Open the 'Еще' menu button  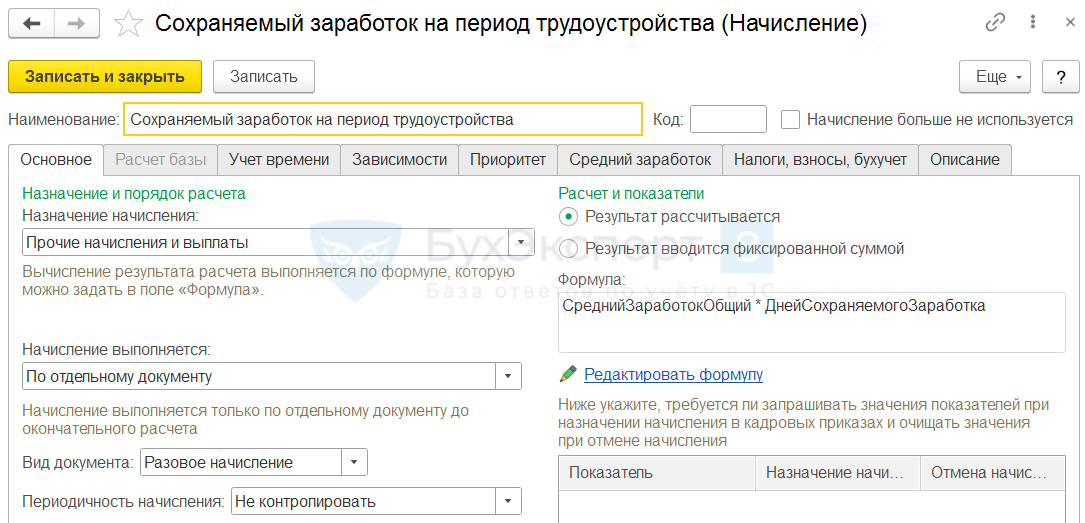(995, 77)
